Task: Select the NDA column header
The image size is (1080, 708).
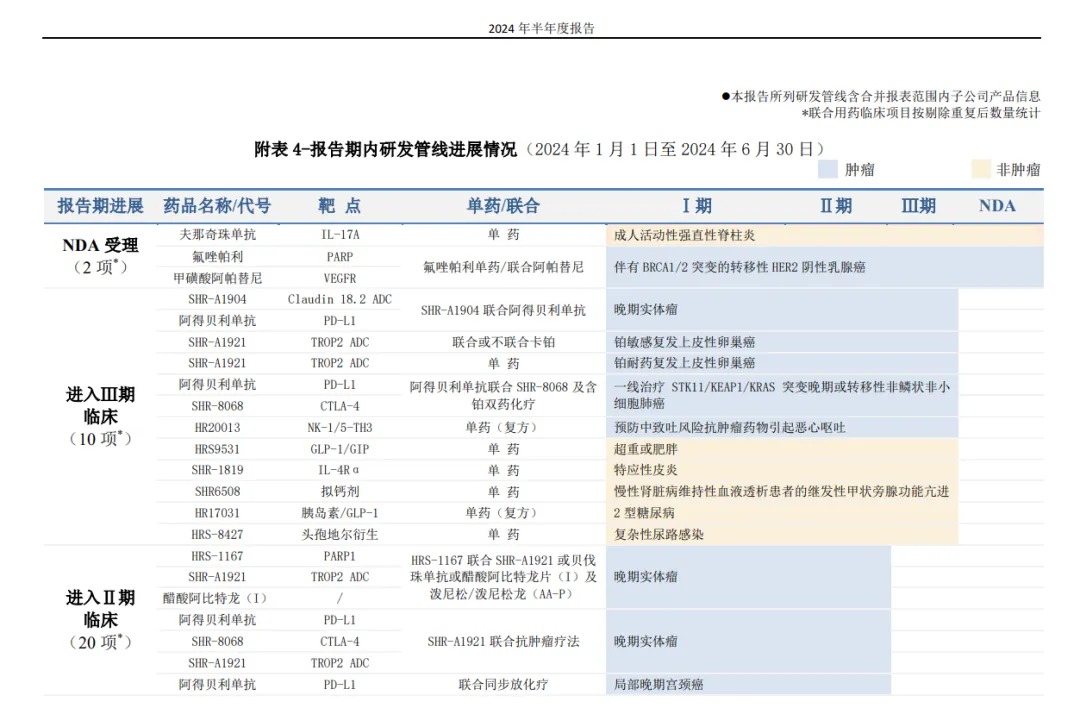Action: pyautogui.click(x=996, y=206)
